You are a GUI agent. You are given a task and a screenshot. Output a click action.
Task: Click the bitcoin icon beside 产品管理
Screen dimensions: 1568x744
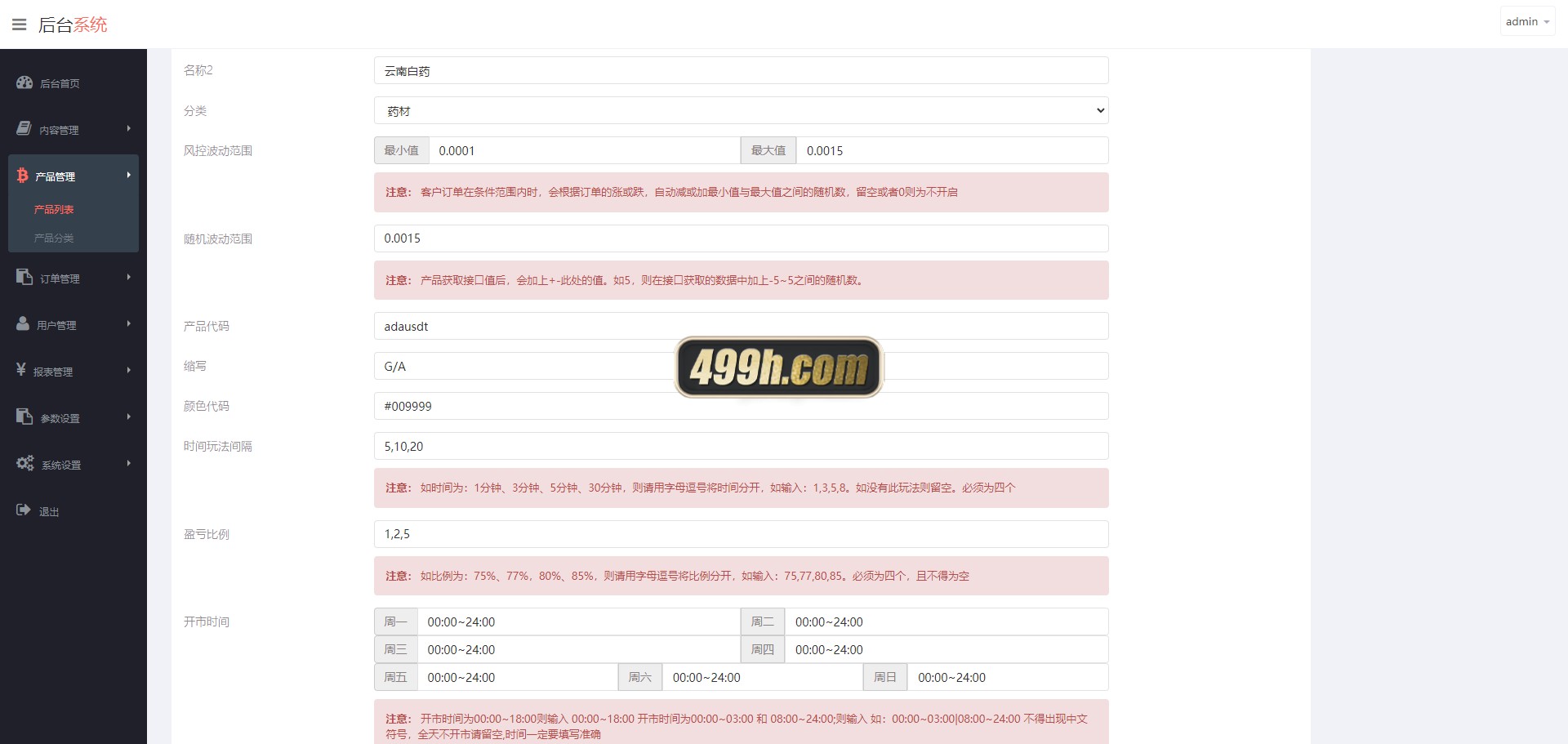(22, 176)
